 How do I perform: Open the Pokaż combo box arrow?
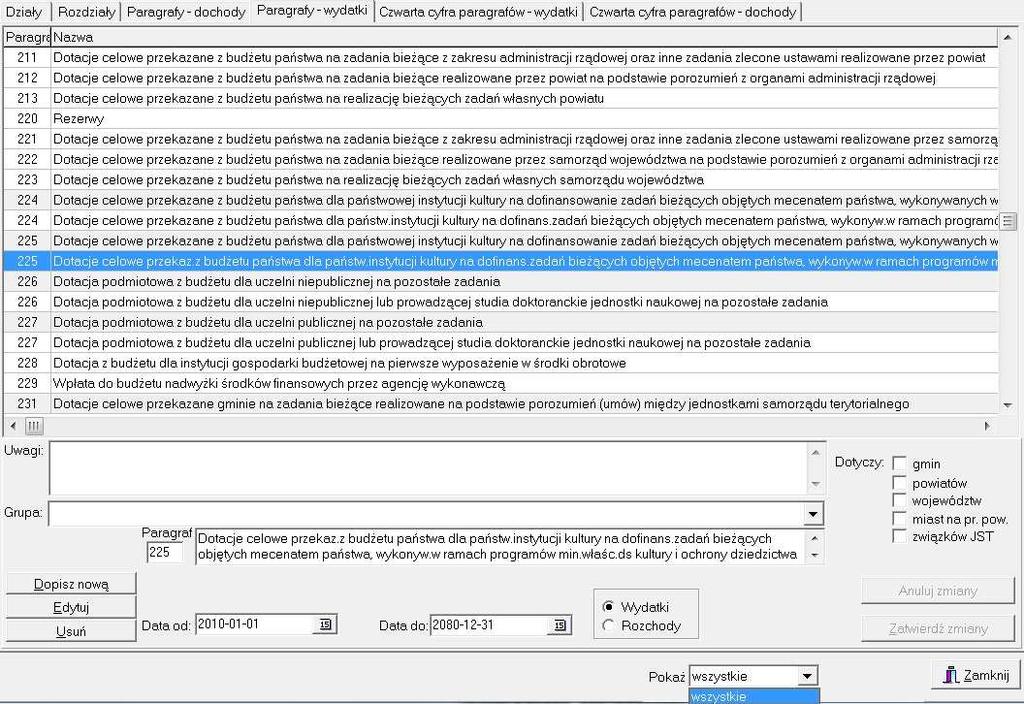807,677
